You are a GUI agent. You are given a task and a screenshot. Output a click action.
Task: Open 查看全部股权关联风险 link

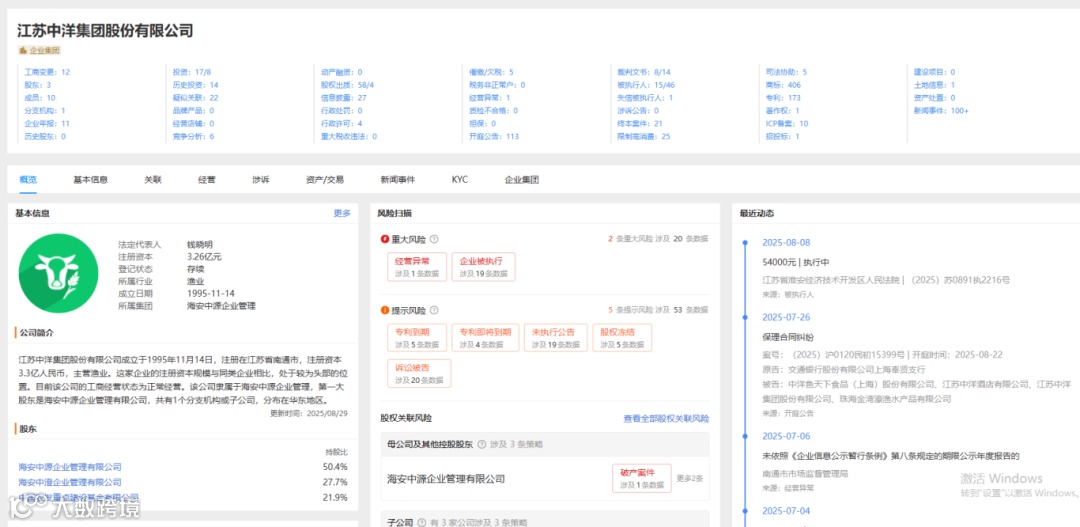coord(666,418)
